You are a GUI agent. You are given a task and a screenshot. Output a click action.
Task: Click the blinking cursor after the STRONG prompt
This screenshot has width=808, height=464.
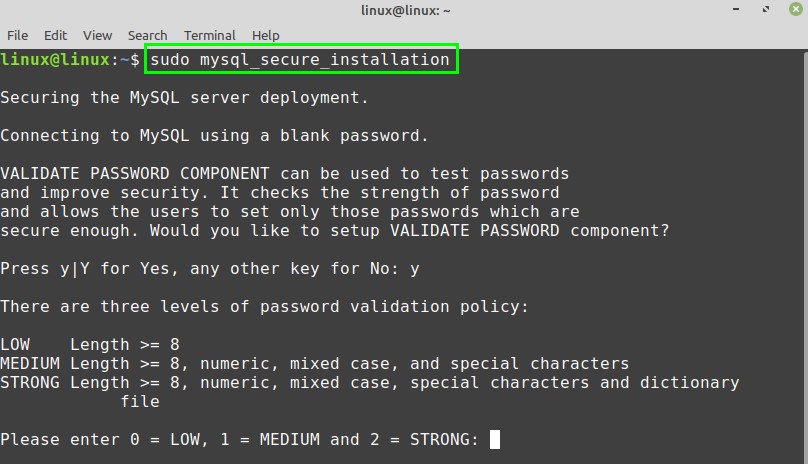point(495,439)
